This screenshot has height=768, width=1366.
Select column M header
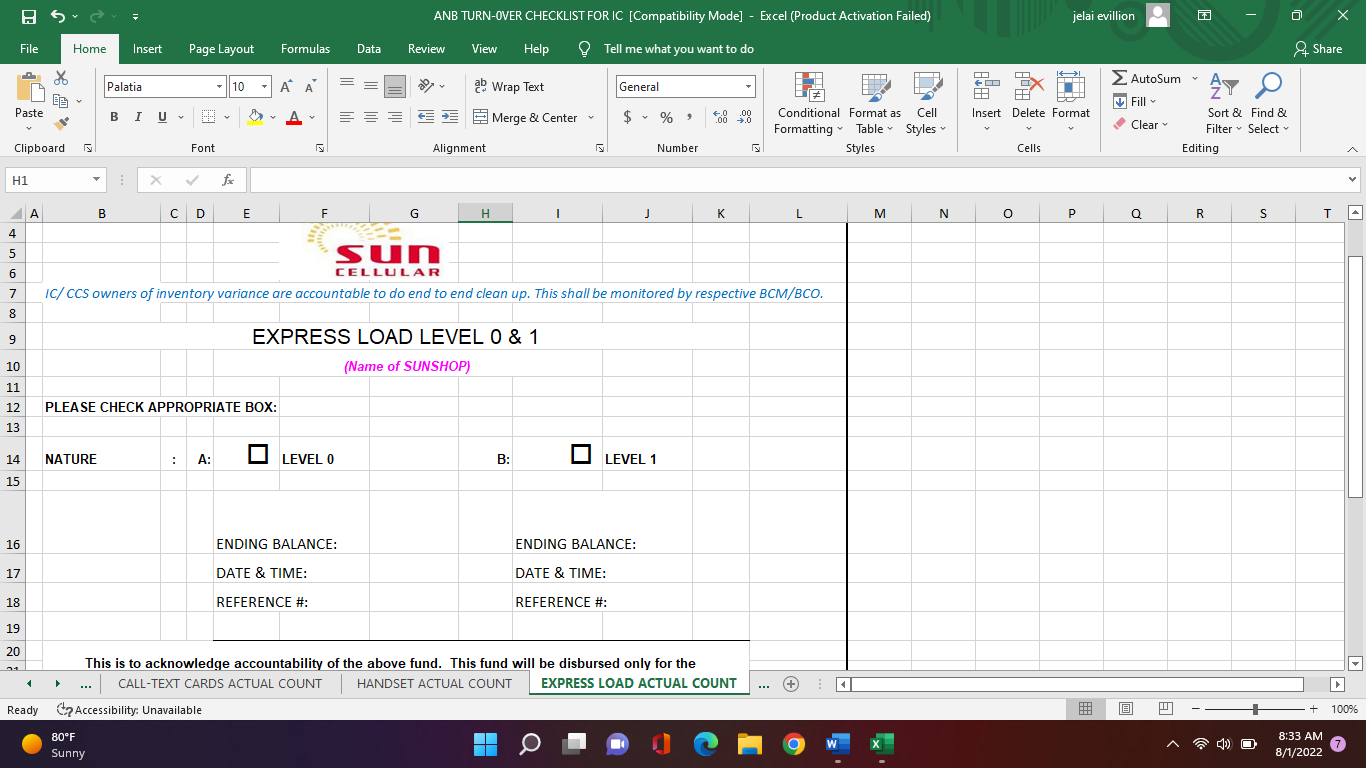[x=879, y=213]
